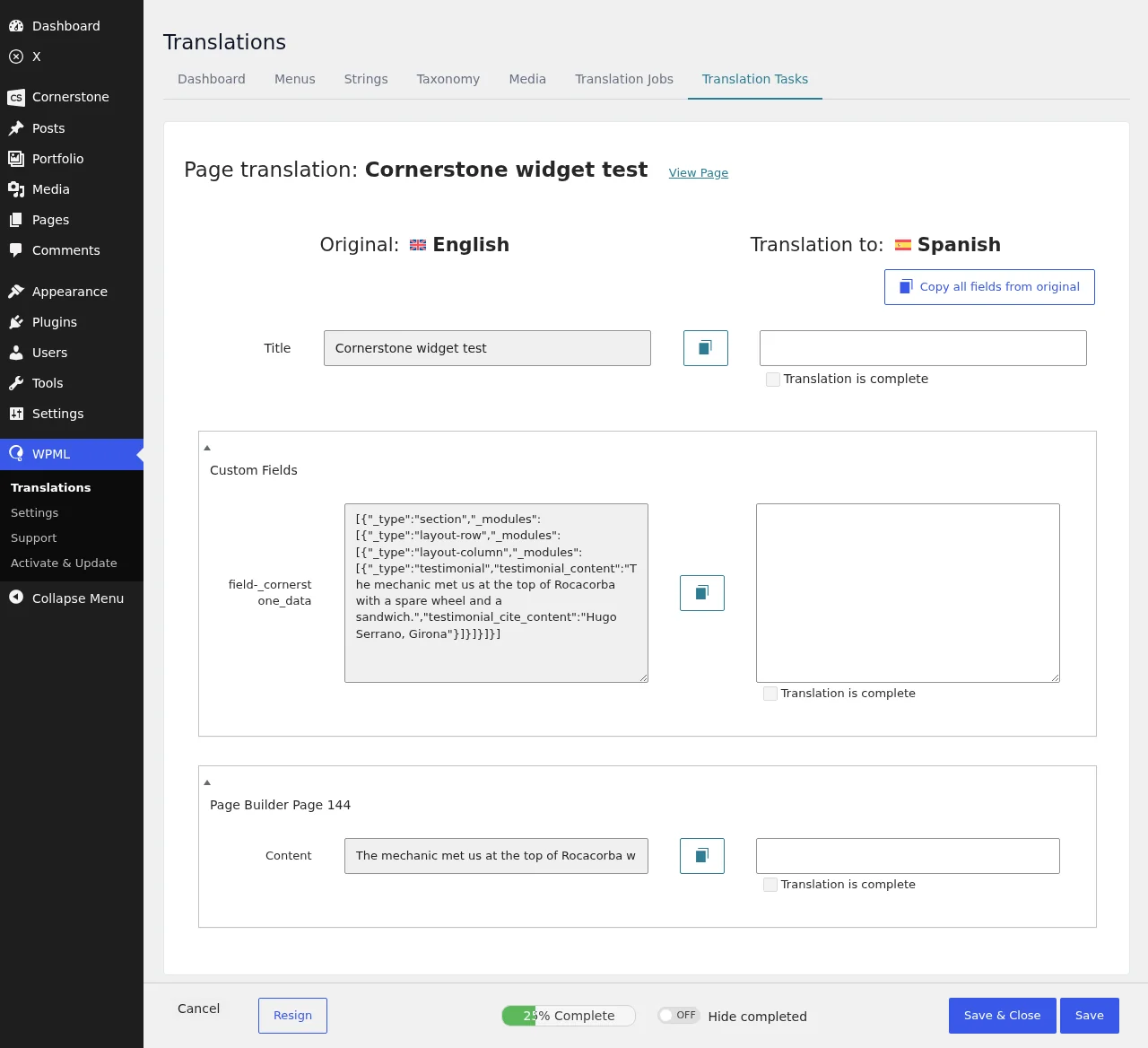1148x1048 pixels.
Task: Click the Users person icon
Action: 16,353
